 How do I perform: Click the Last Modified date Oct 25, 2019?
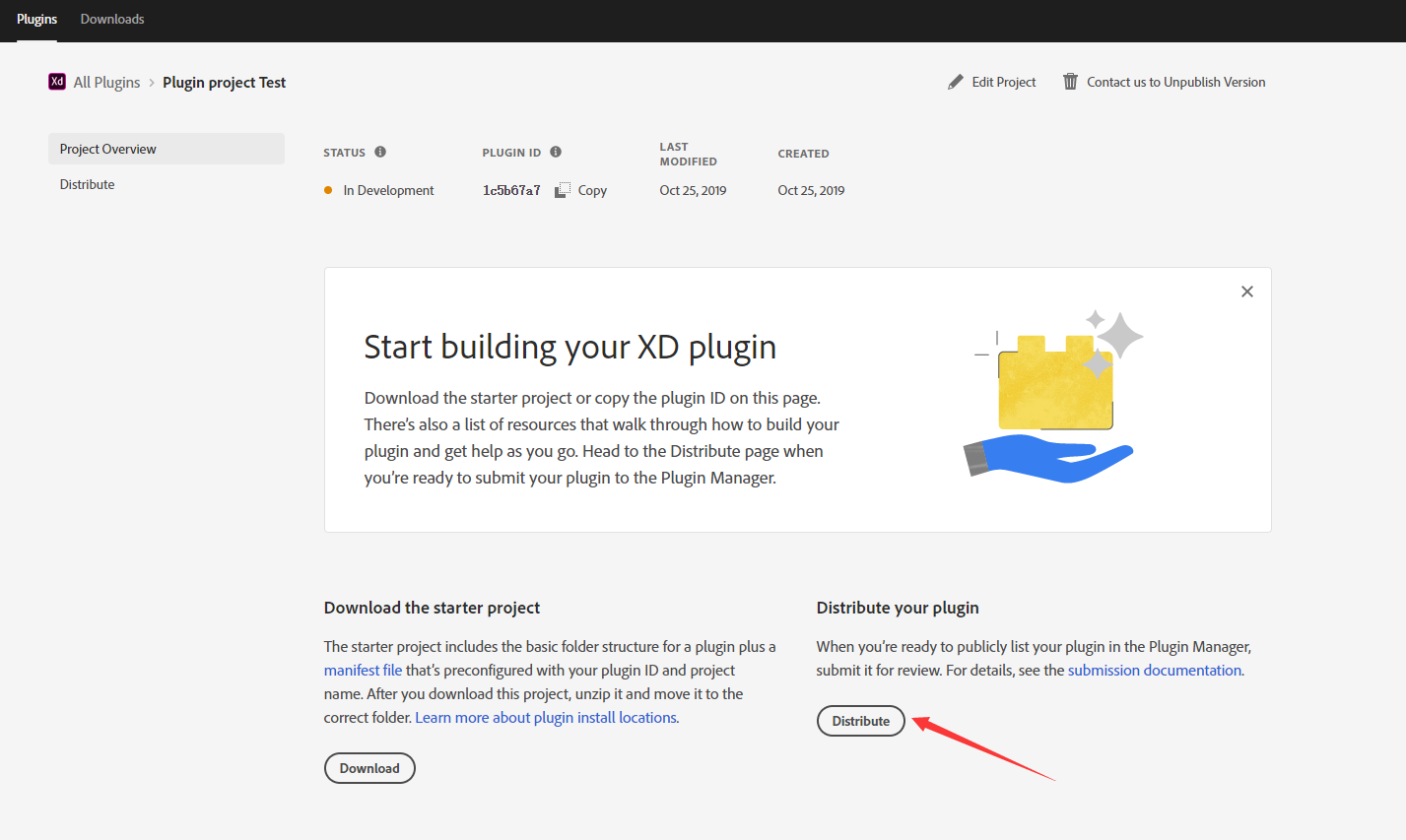tap(693, 190)
